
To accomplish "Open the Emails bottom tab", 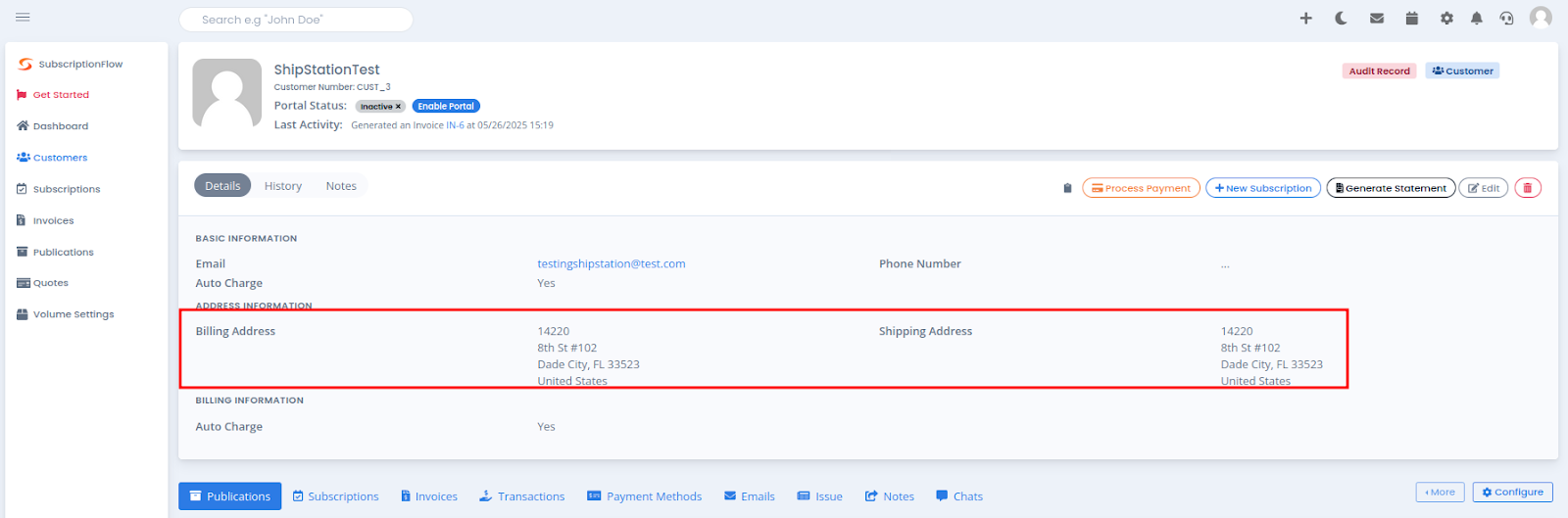I will 750,496.
